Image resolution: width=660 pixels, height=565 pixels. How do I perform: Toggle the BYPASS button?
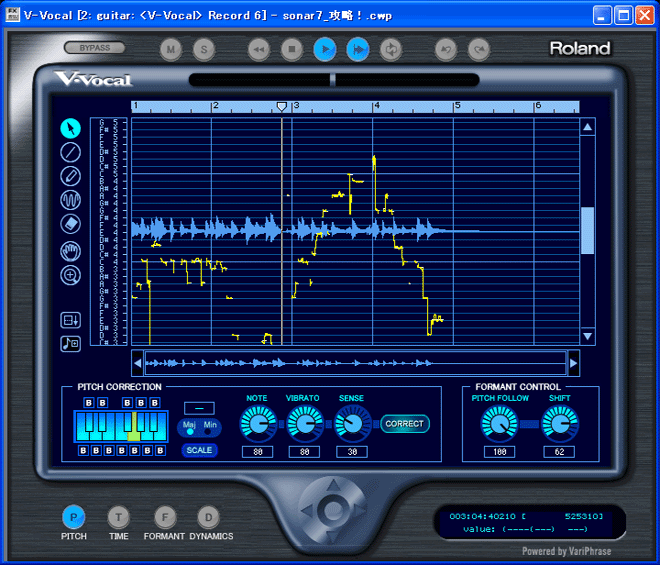point(95,48)
